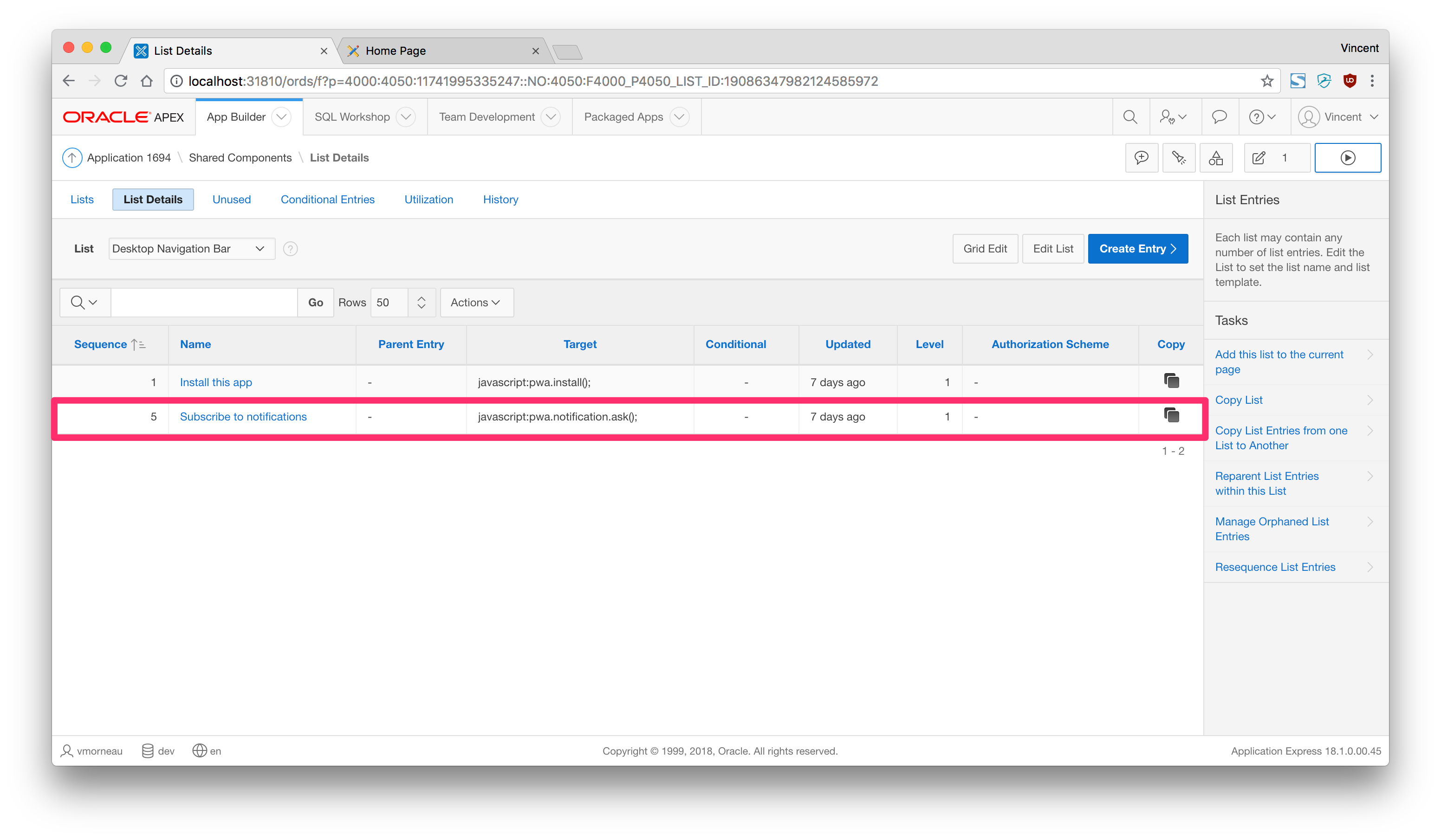Expand the search column selector dropdown
Image resolution: width=1441 pixels, height=840 pixels.
coord(84,303)
